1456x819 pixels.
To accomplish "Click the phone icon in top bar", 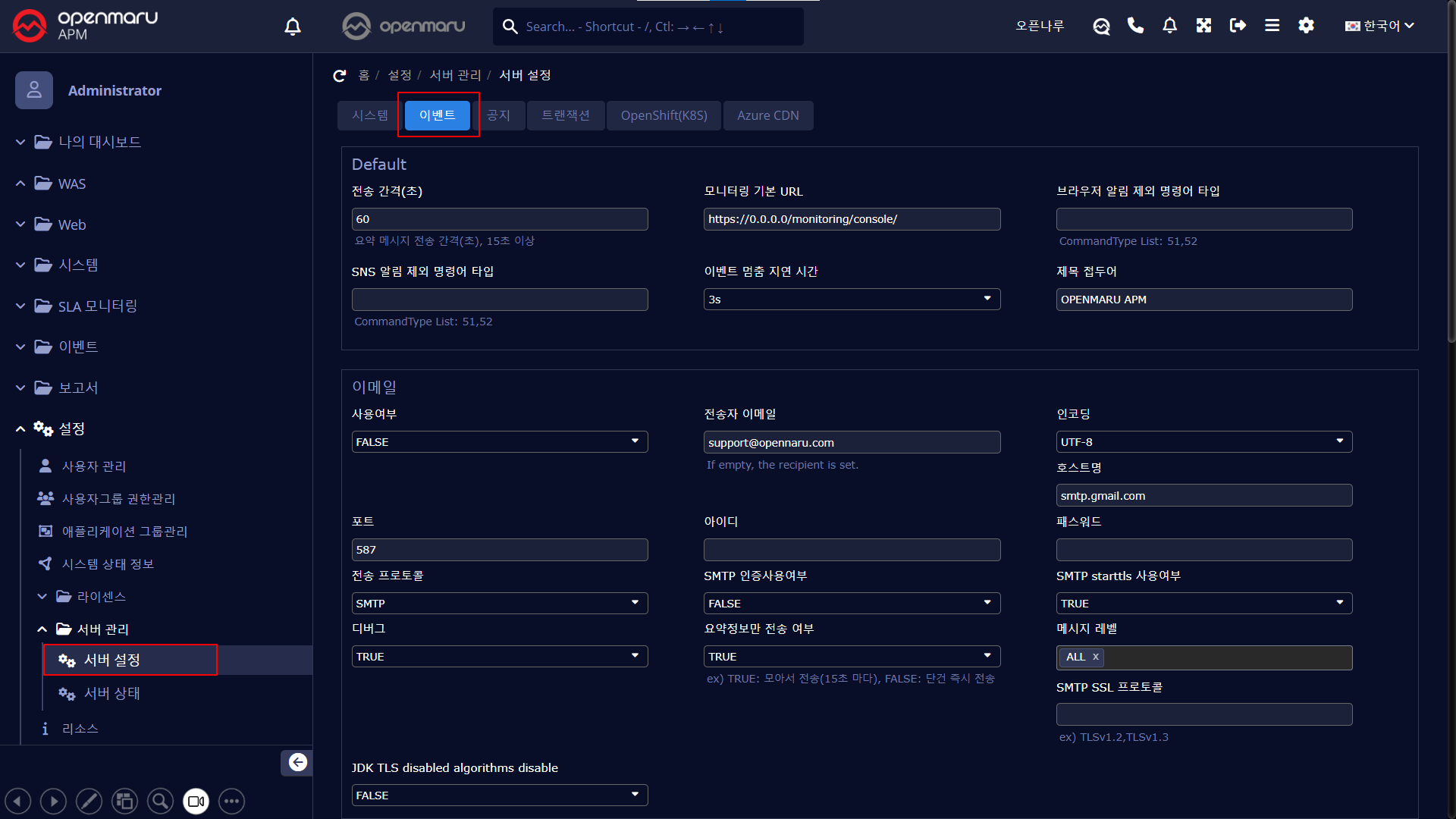I will [1135, 26].
